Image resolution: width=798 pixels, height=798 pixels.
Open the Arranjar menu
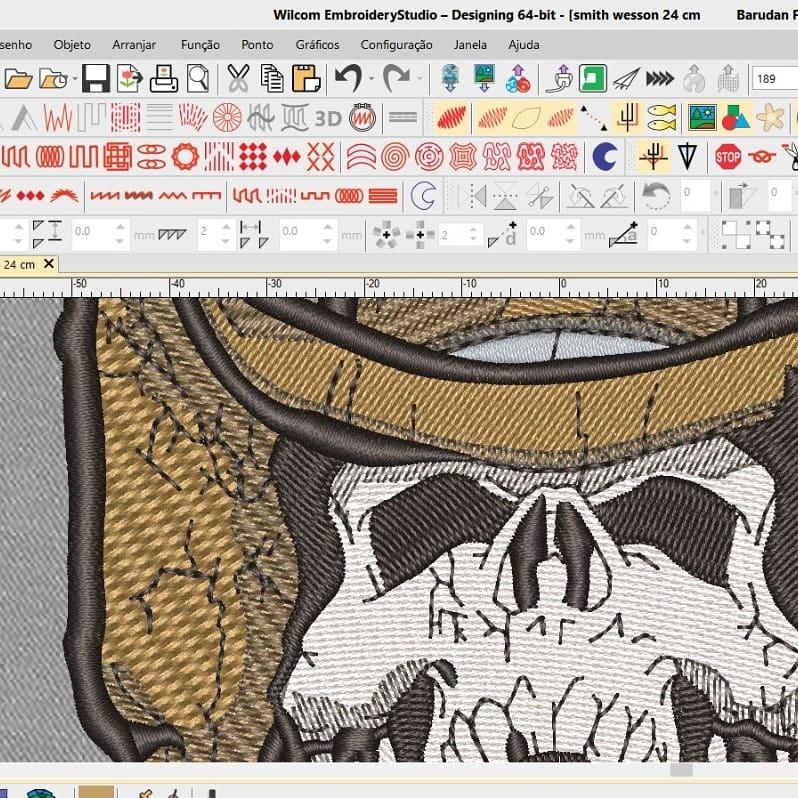134,45
